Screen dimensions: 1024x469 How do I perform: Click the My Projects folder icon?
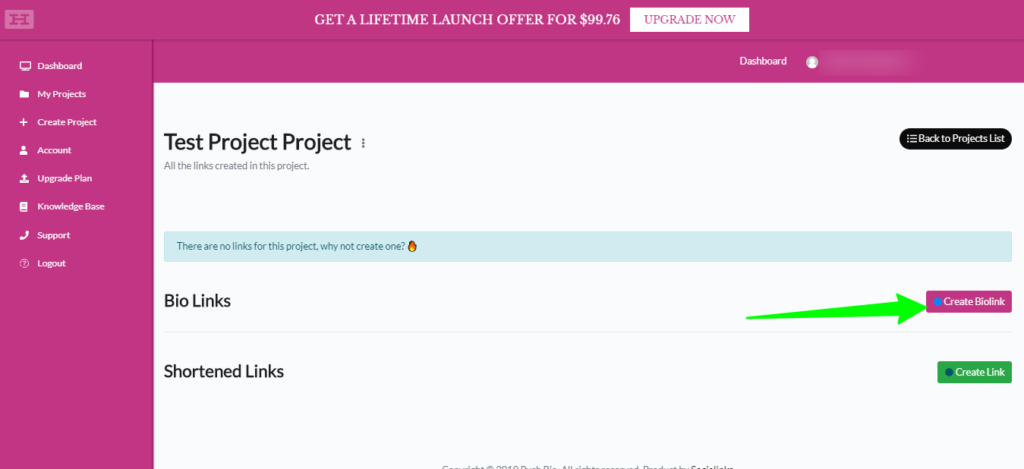point(24,94)
